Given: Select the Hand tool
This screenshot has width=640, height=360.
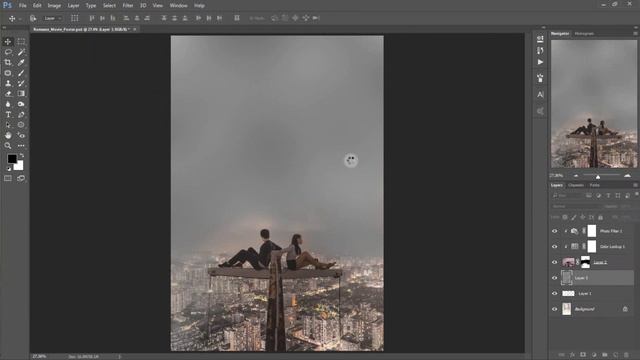Looking at the screenshot, I should click(8, 136).
